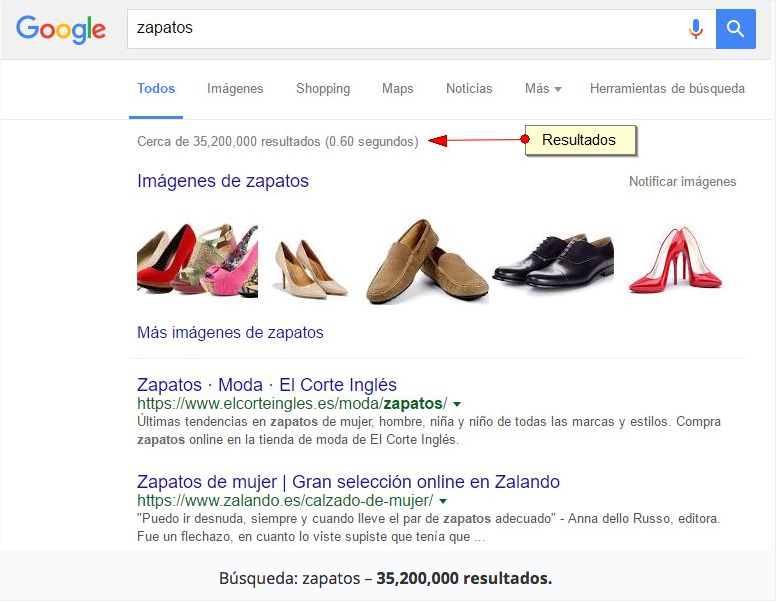Screen dimensions: 778x603
Task: Expand the Más dropdown menu
Action: (543, 89)
